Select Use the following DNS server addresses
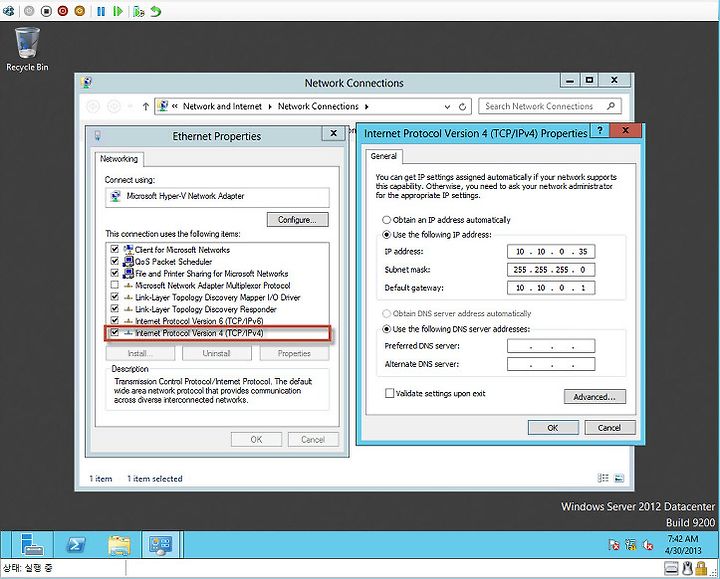The width and height of the screenshot is (720, 579). coord(387,329)
